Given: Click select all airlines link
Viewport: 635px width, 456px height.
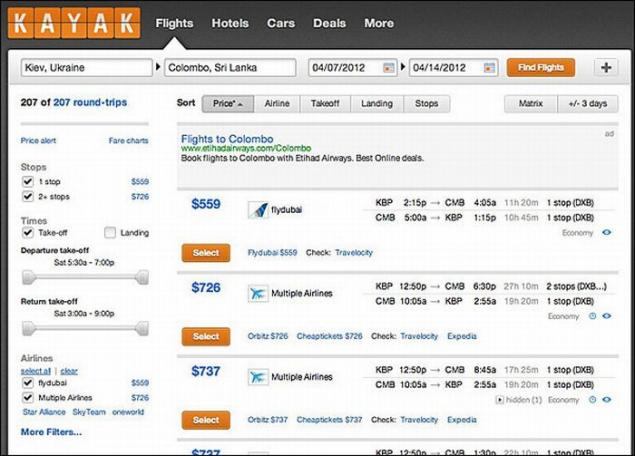Looking at the screenshot, I should coord(36,371).
